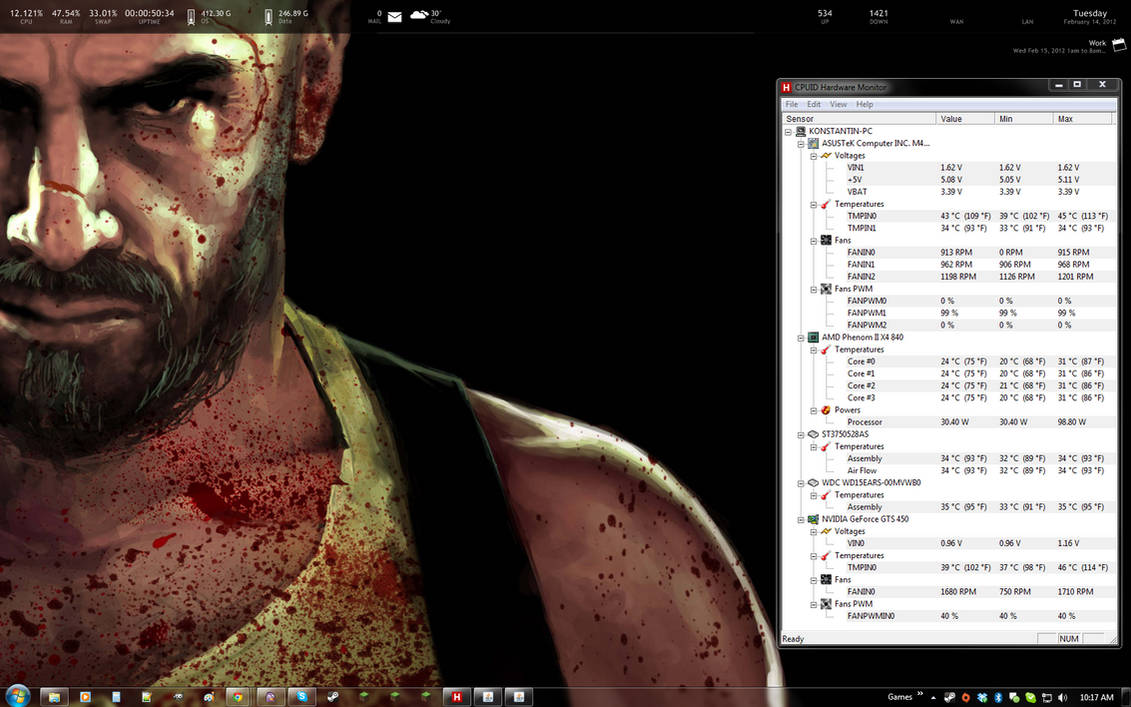Open the Edit menu
Image resolution: width=1131 pixels, height=707 pixels.
click(814, 105)
